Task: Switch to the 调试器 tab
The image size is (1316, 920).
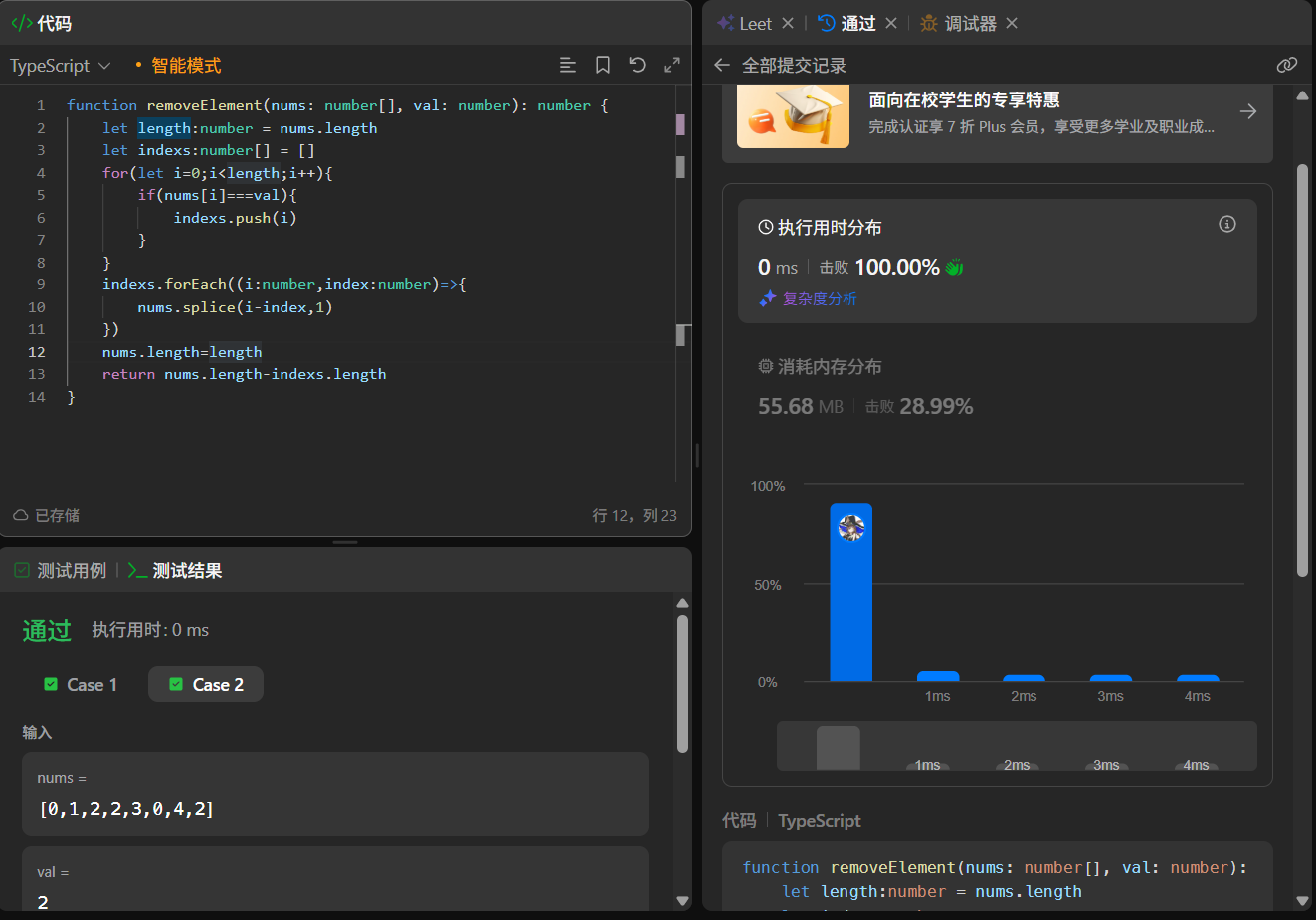Action: tap(960, 23)
